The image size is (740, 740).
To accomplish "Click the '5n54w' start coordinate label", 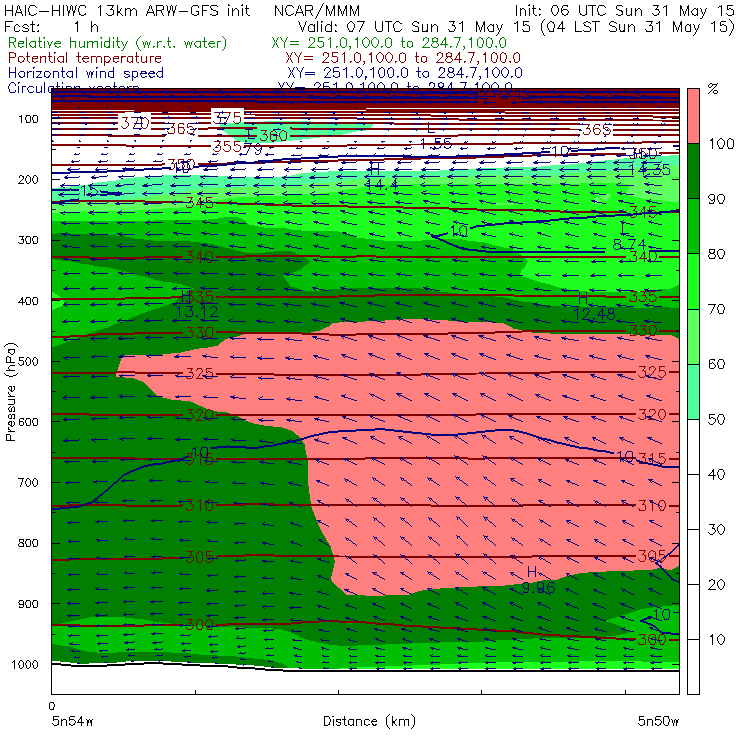I will click(73, 721).
